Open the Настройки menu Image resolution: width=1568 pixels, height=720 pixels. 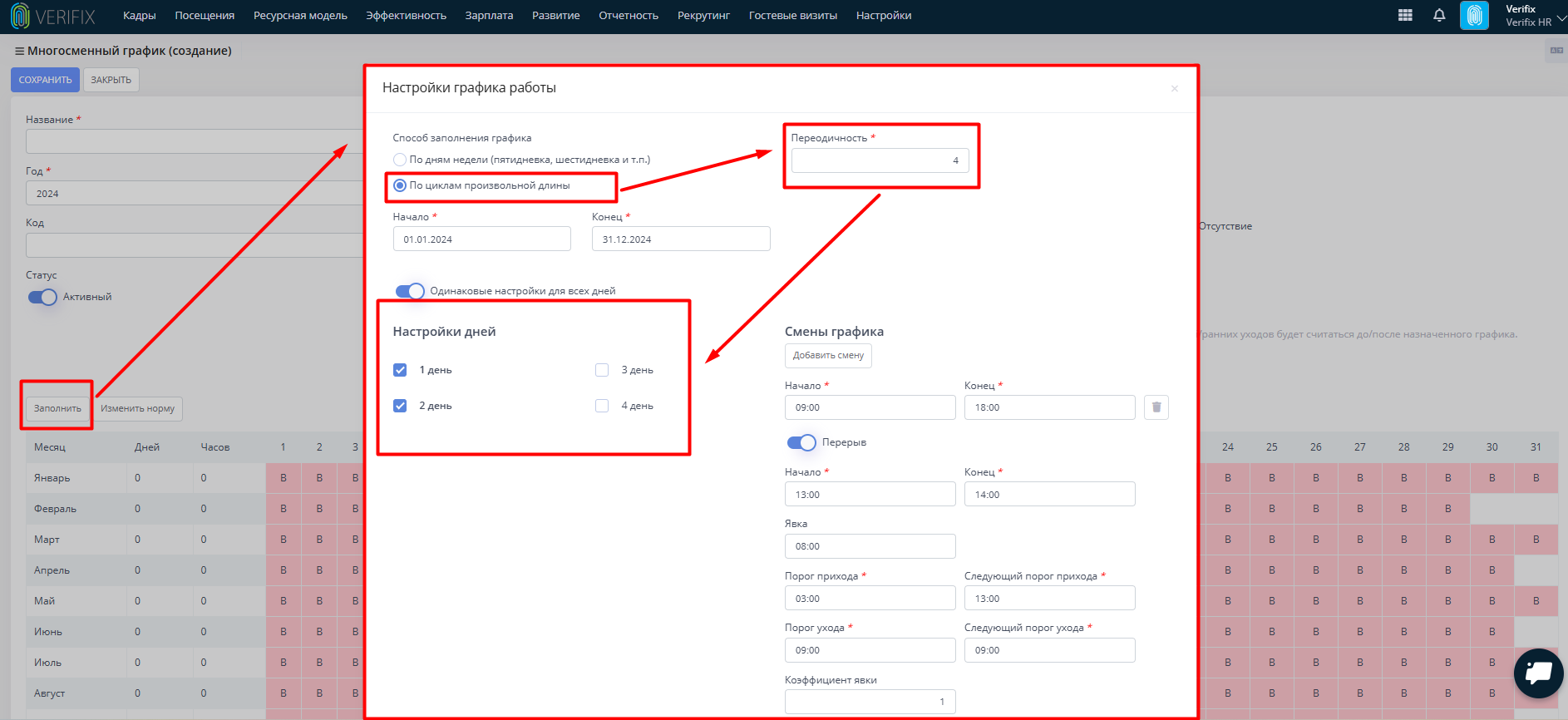[x=884, y=16]
